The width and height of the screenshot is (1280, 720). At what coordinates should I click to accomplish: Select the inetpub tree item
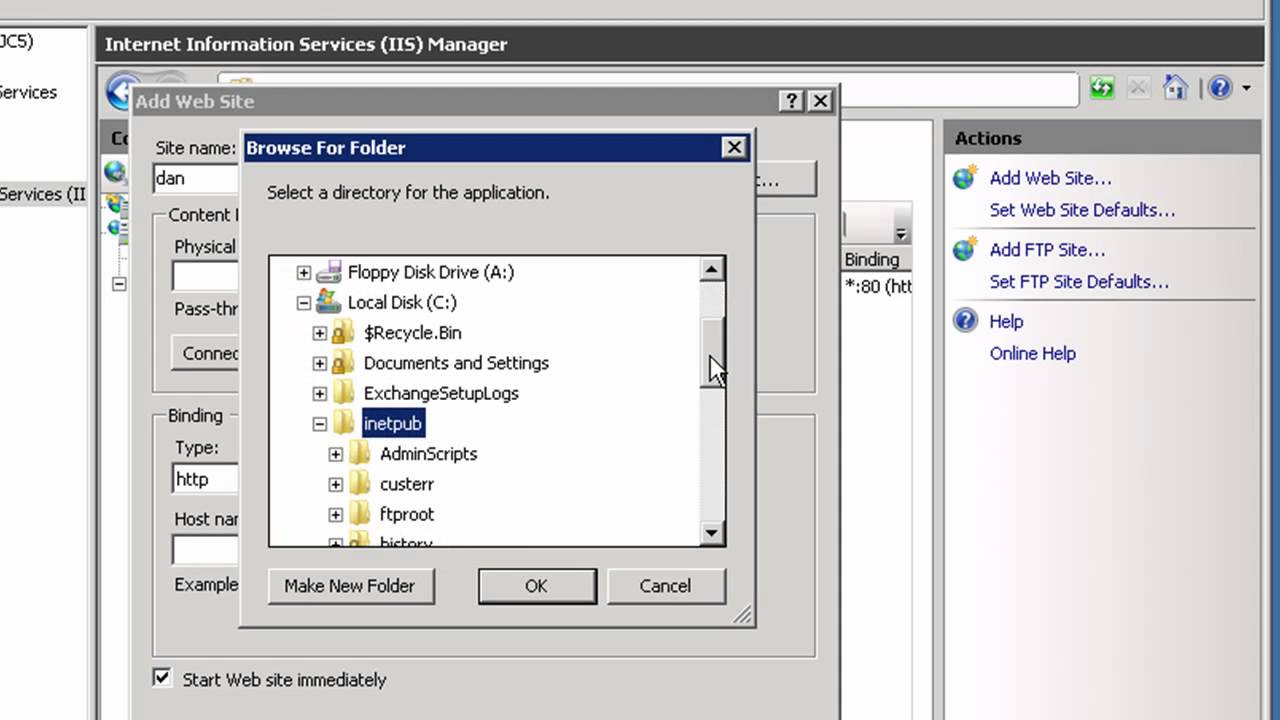tap(393, 423)
